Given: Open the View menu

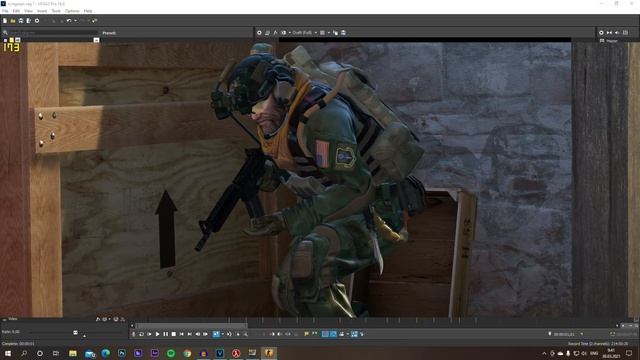Looking at the screenshot, I should pos(28,11).
